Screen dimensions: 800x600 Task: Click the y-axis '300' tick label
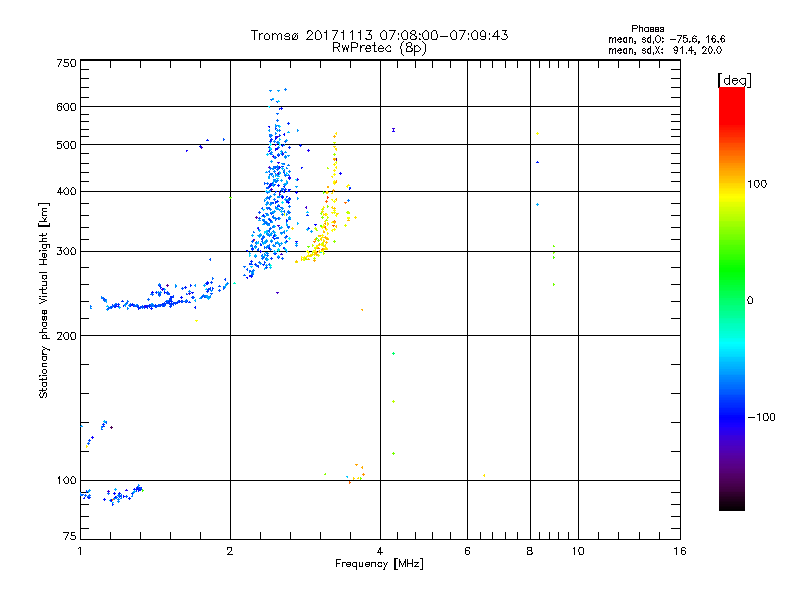tap(66, 251)
